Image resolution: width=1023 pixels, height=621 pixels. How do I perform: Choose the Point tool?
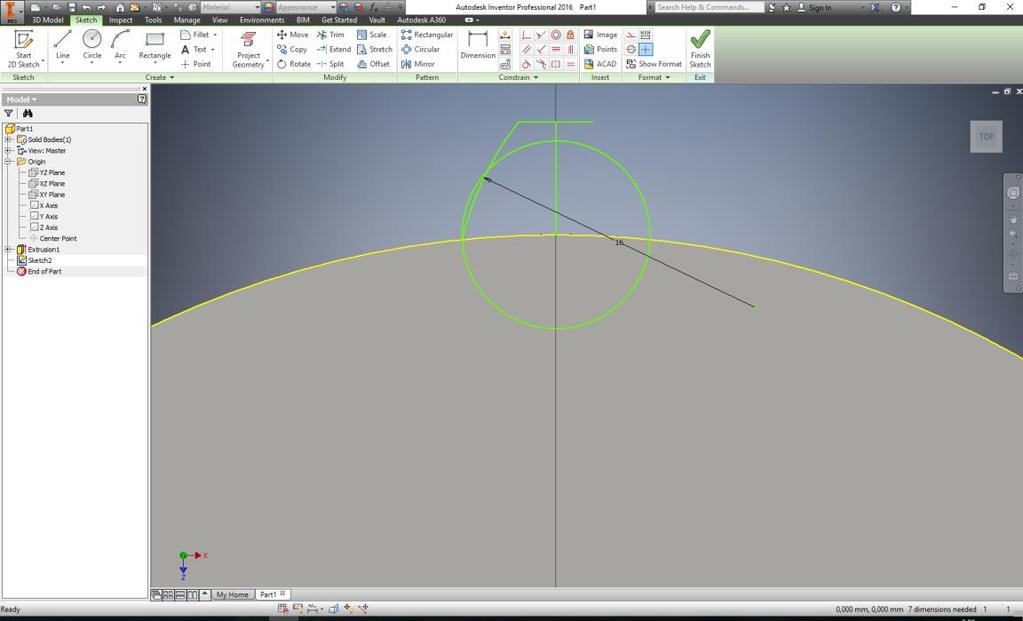[x=196, y=64]
